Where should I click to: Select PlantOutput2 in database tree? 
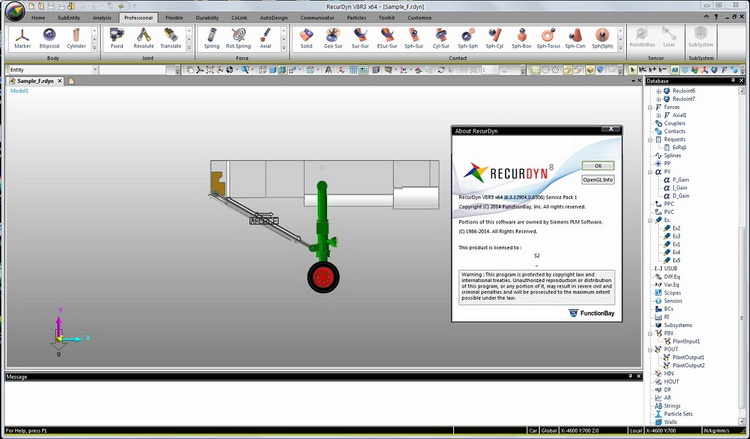tap(688, 365)
